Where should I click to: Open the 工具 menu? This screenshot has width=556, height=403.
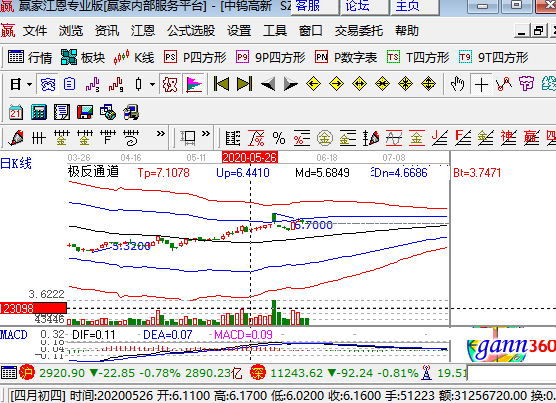[x=275, y=31]
